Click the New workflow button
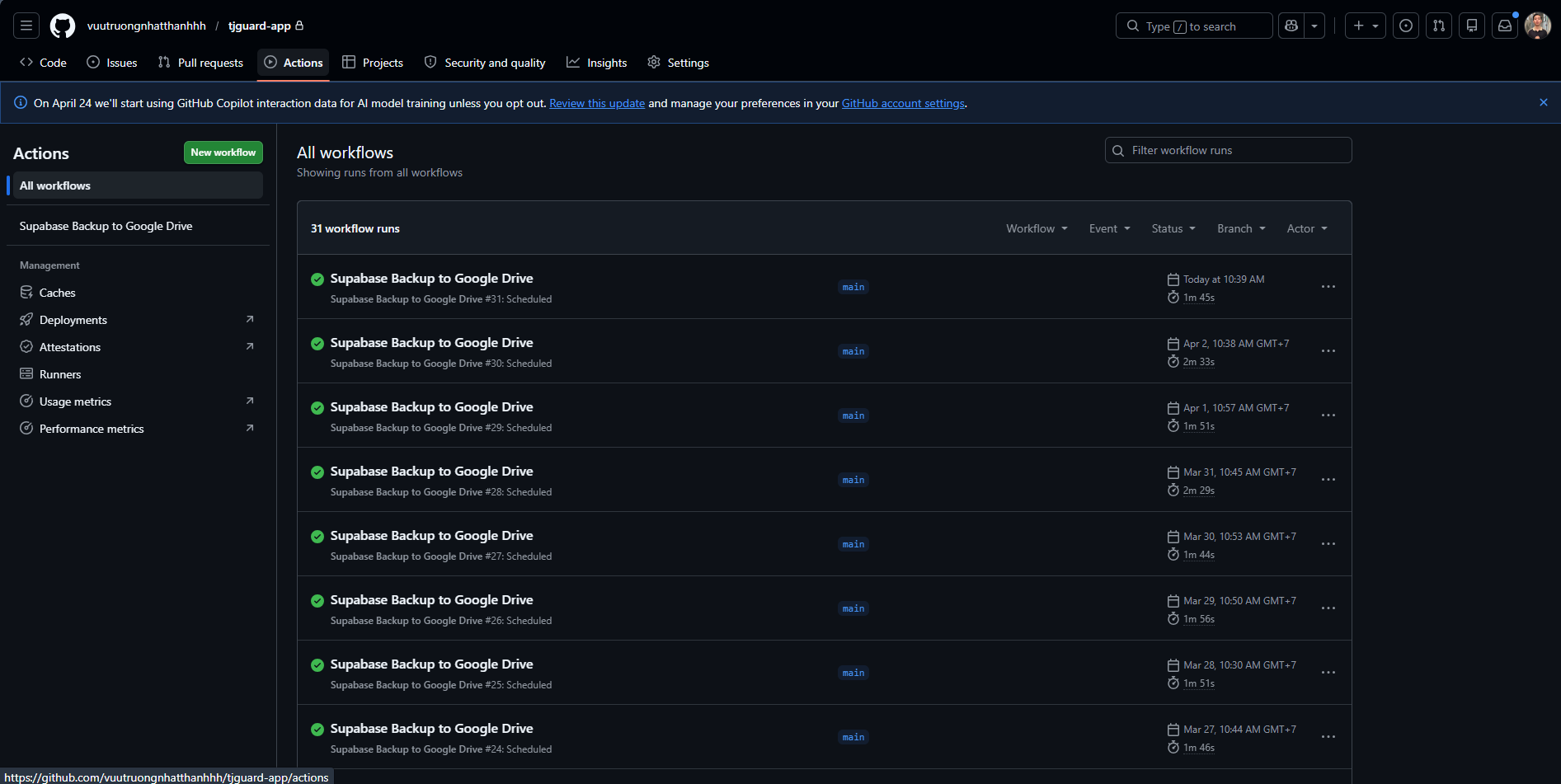This screenshot has width=1561, height=784. 223,153
